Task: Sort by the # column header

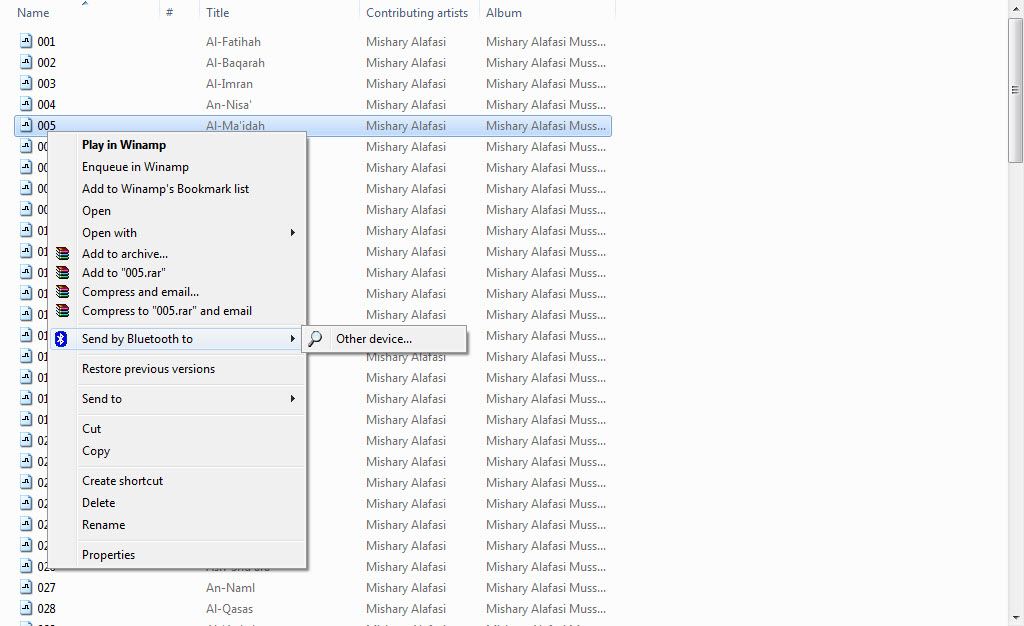Action: (x=169, y=12)
